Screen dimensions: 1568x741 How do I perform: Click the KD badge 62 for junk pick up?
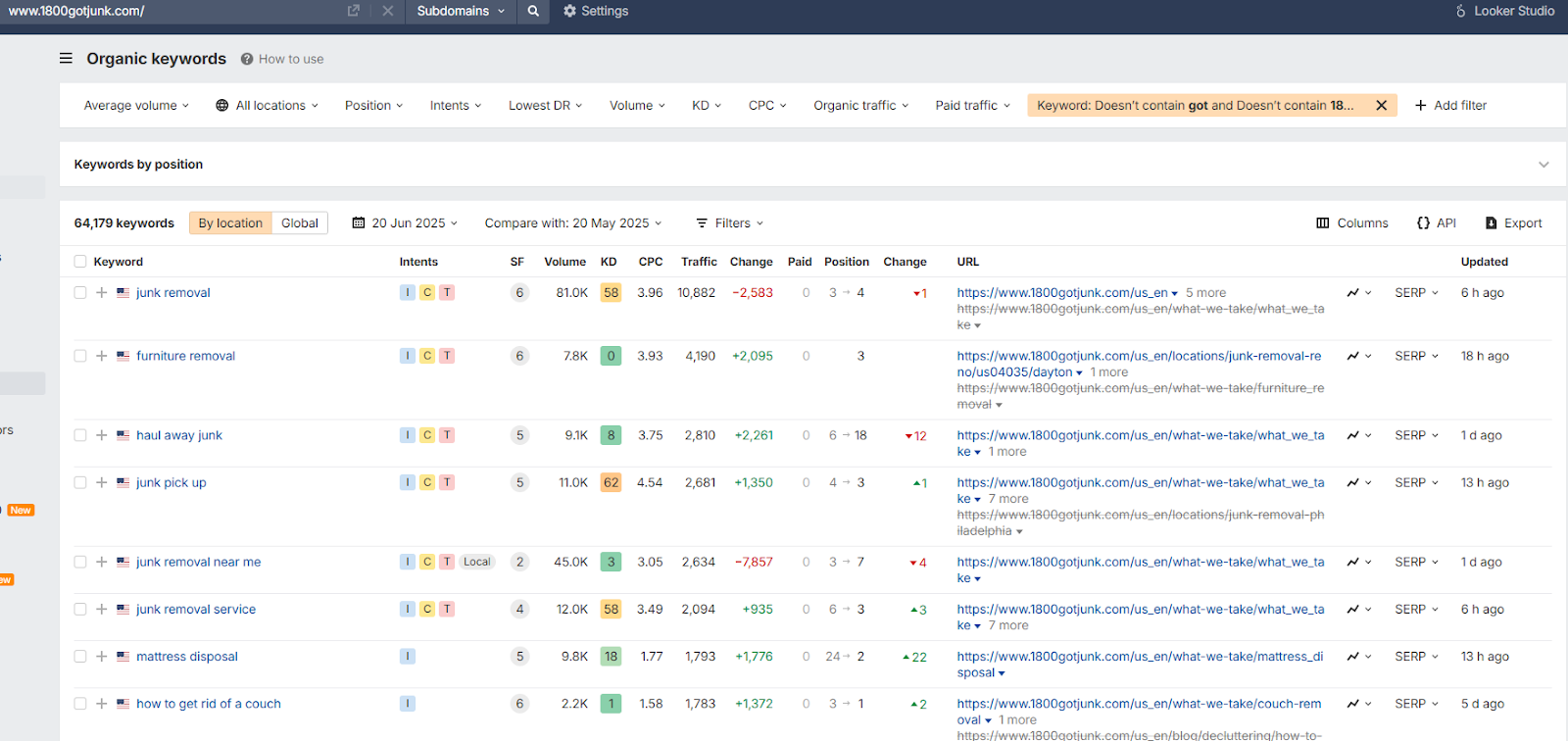[x=611, y=482]
